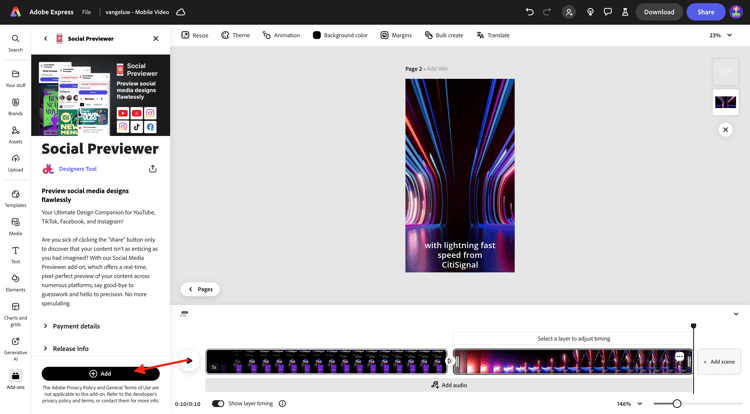
Task: Open the speech bubble on second clip
Action: 679,357
